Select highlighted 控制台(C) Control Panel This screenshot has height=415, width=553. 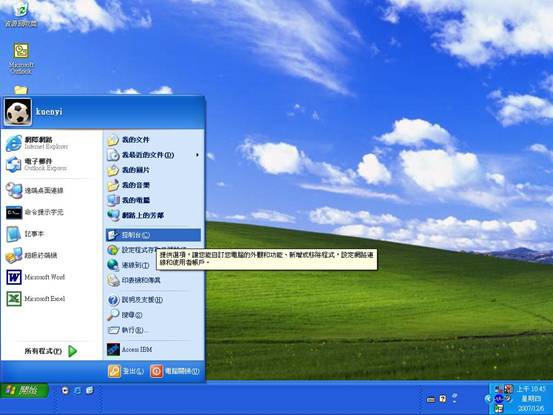tap(153, 235)
